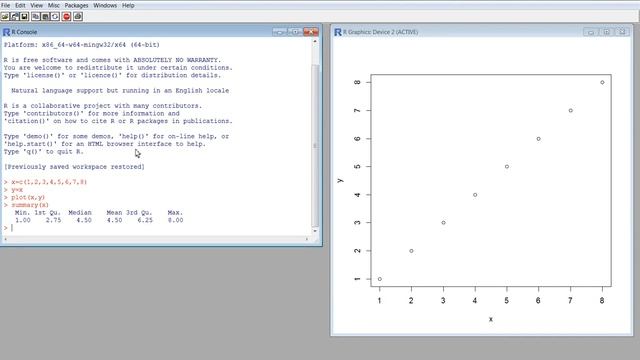
Task: Close the R Console window
Action: (311, 32)
